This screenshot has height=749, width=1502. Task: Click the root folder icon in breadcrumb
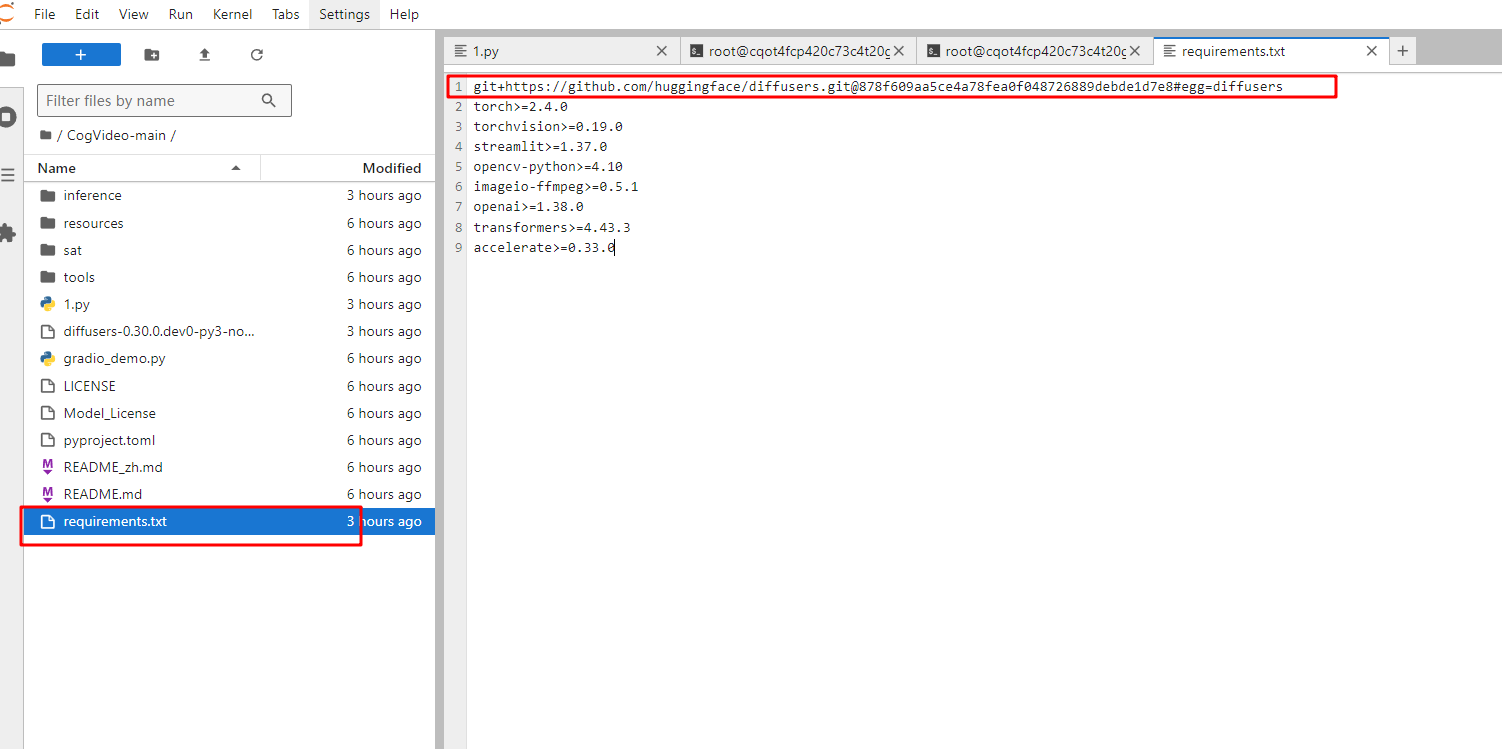pos(45,135)
